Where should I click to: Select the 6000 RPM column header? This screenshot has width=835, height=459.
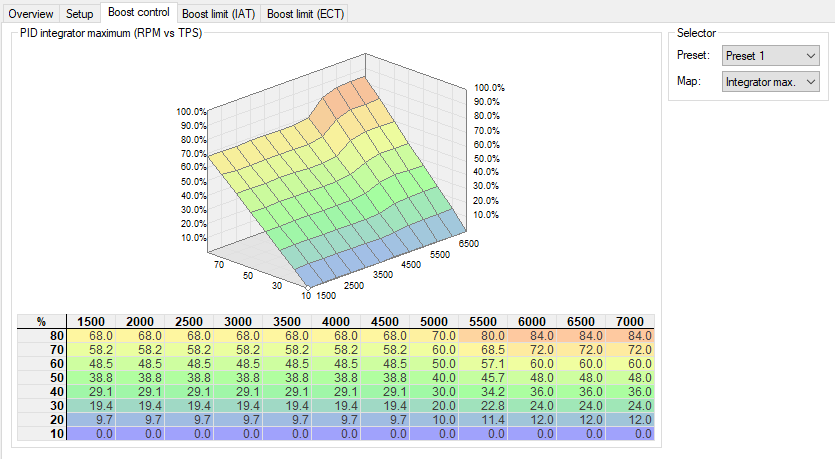532,322
